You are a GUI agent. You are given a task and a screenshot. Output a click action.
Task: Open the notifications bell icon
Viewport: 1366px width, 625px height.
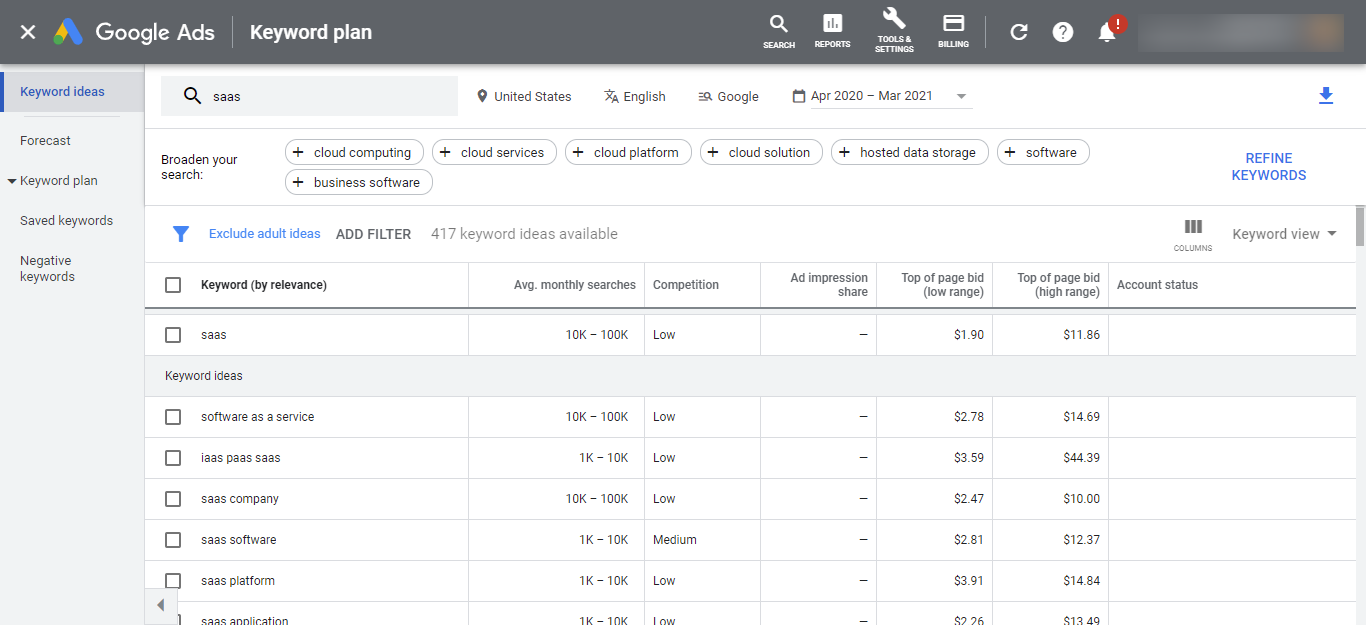coord(1107,32)
